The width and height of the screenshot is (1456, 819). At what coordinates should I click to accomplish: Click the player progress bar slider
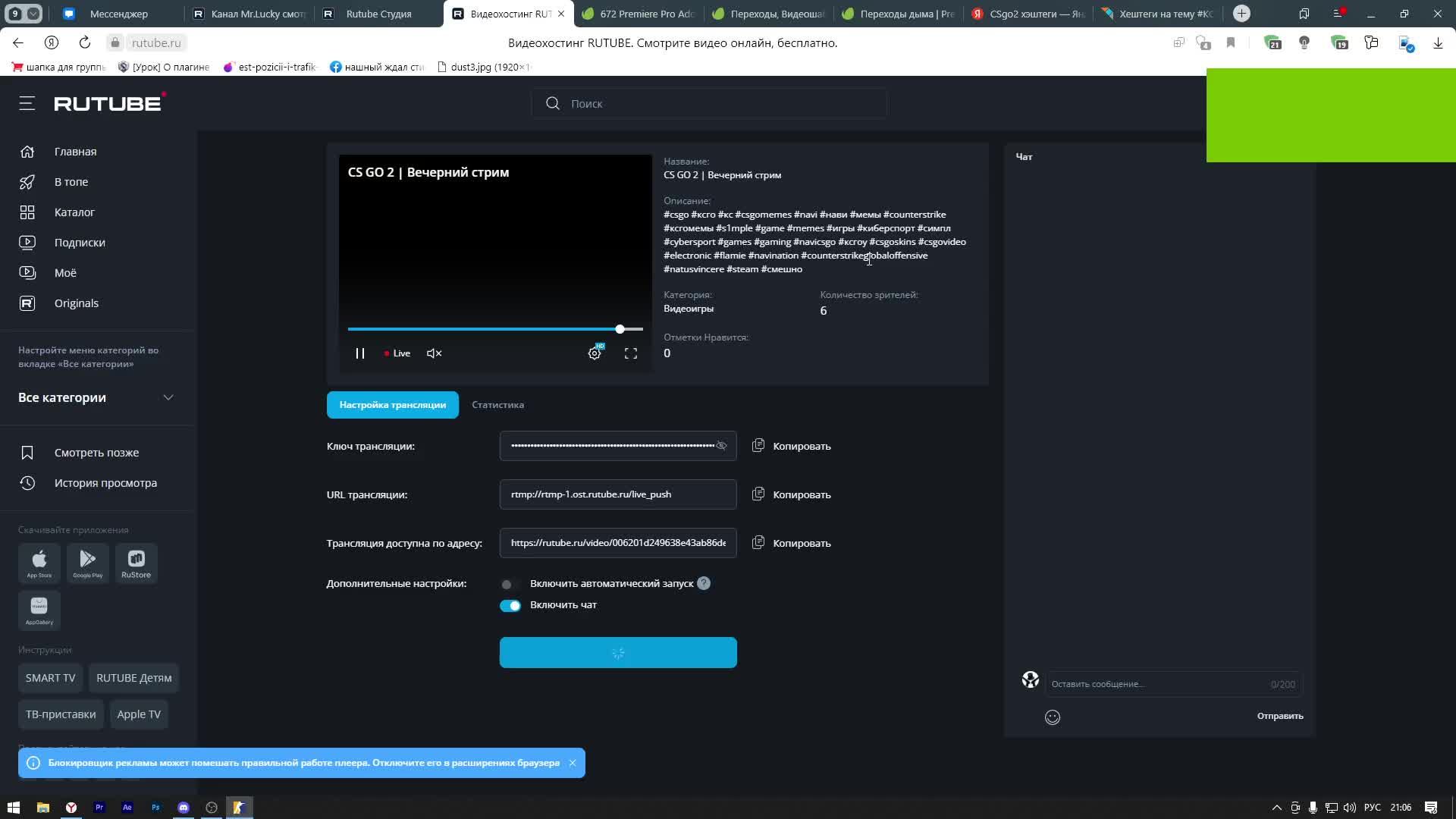620,329
